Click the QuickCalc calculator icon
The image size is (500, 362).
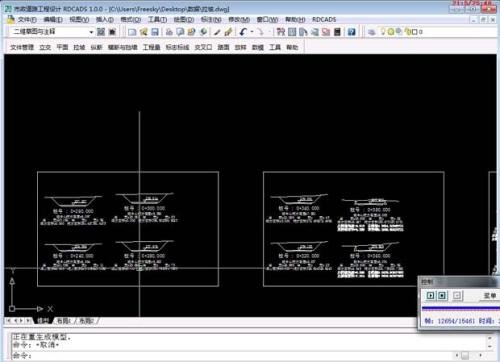(x=338, y=32)
